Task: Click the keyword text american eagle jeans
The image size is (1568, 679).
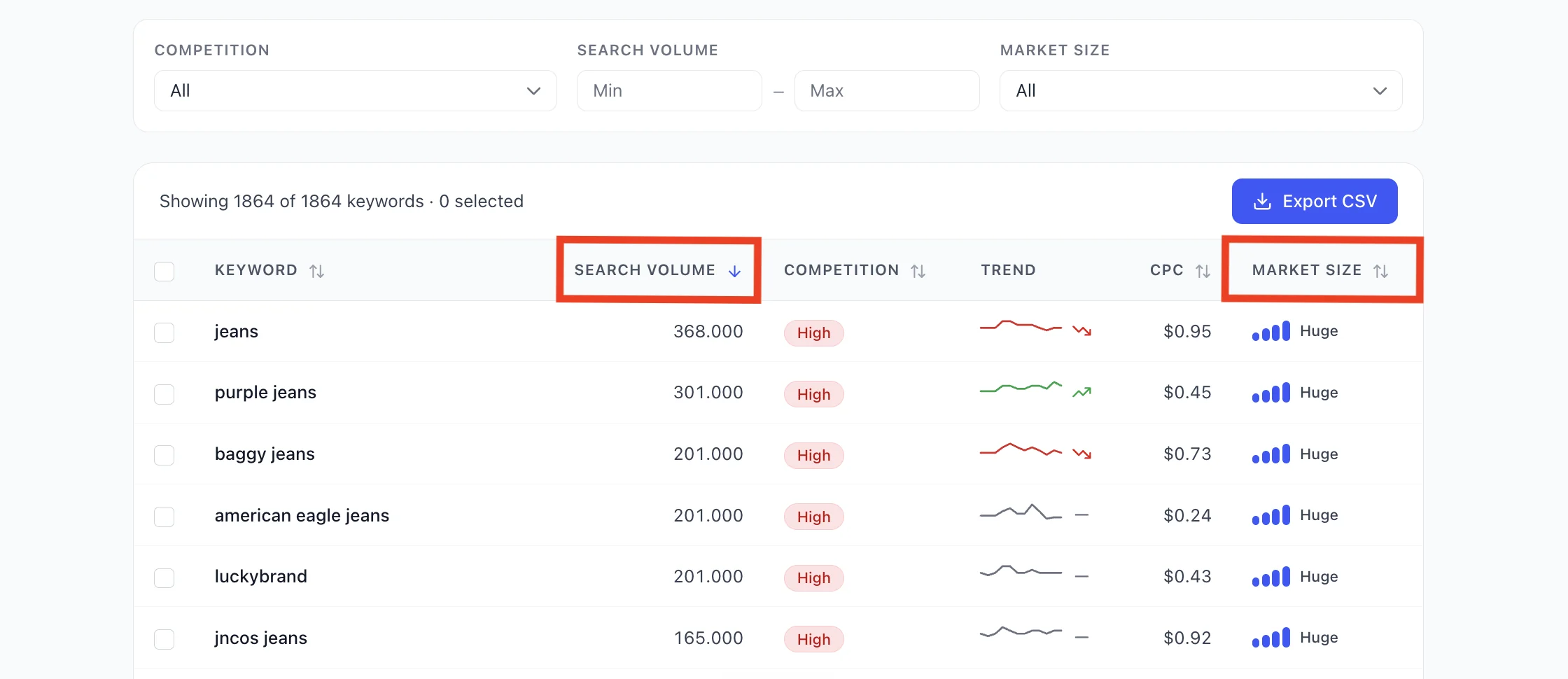Action: coord(302,516)
